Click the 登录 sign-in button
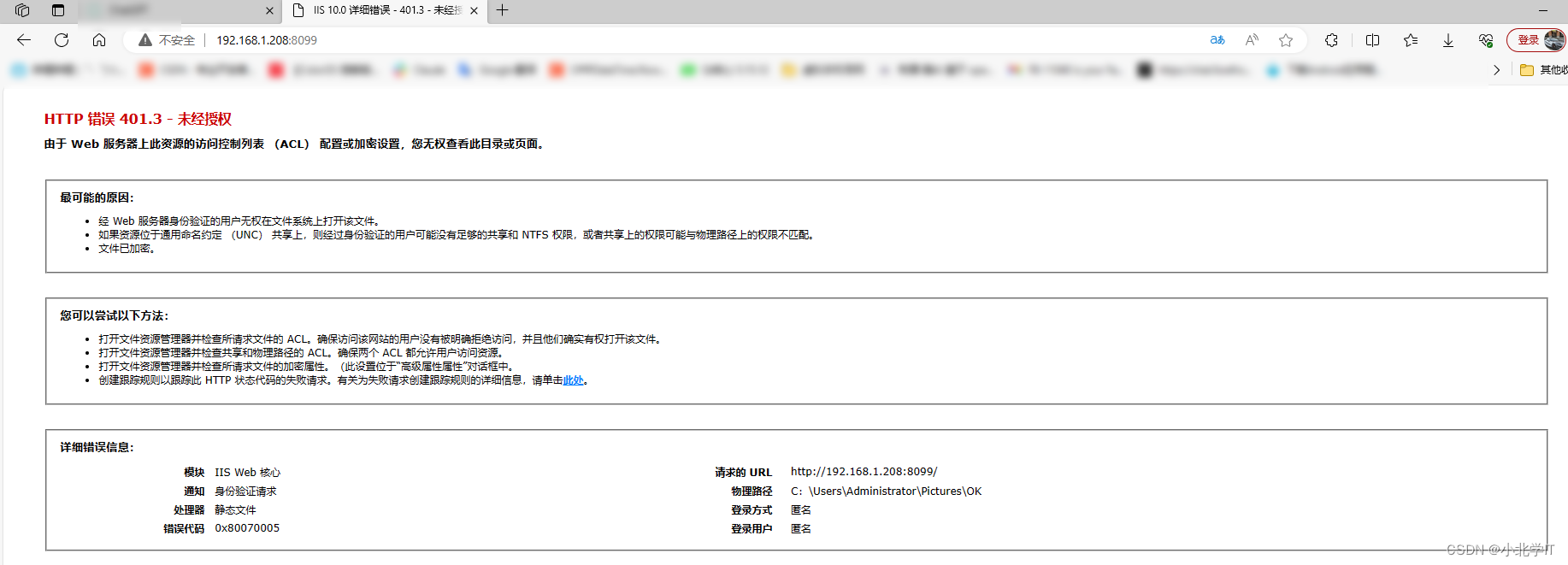 (x=1536, y=40)
